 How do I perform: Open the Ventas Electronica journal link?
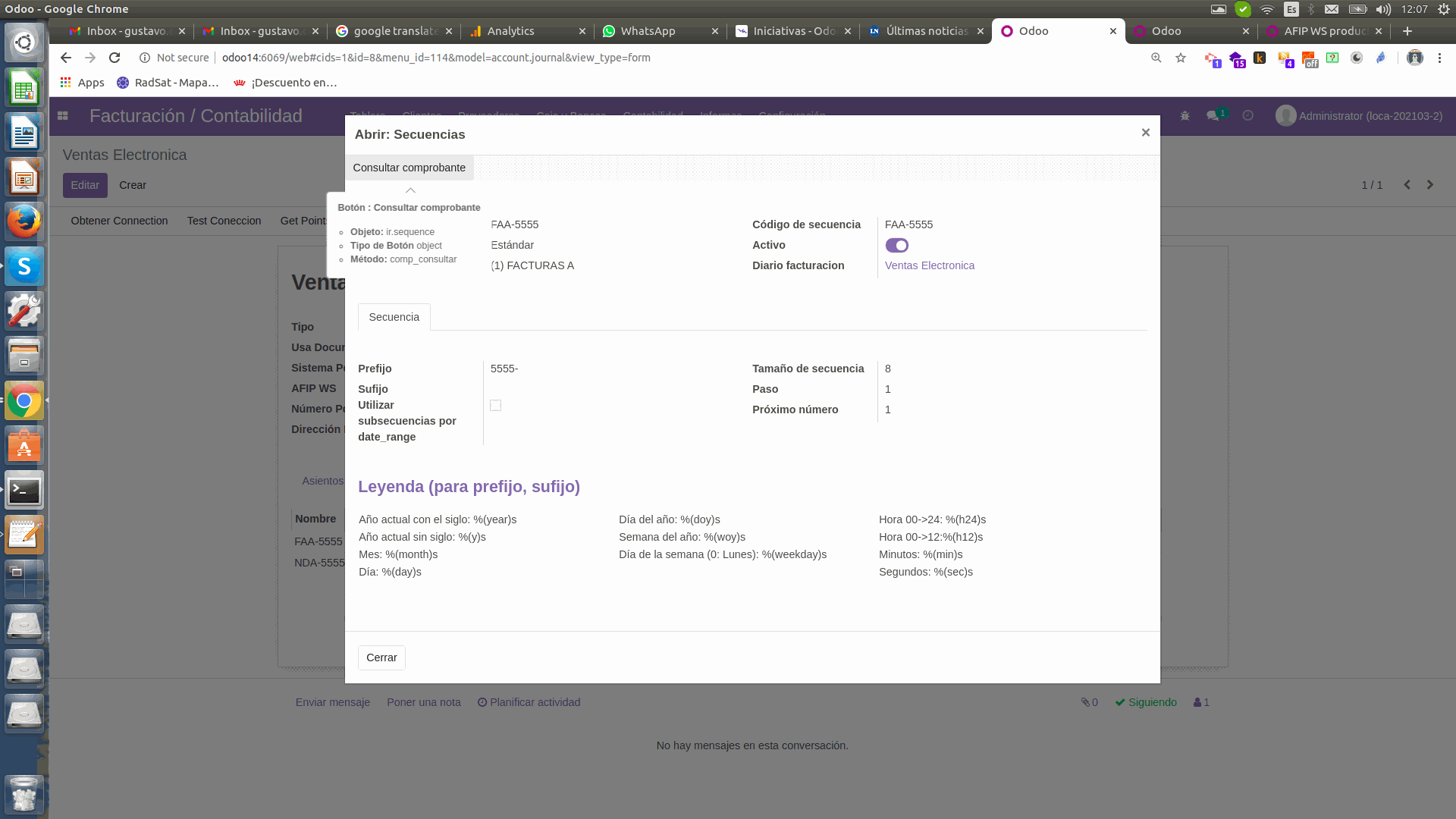930,265
